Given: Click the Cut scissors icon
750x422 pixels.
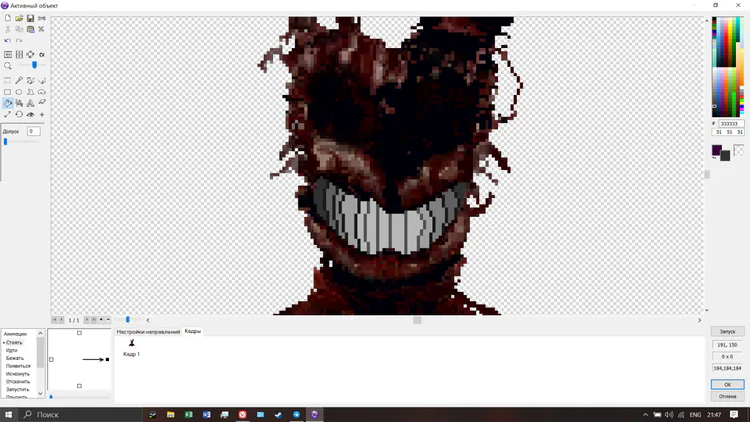Looking at the screenshot, I should point(8,29).
